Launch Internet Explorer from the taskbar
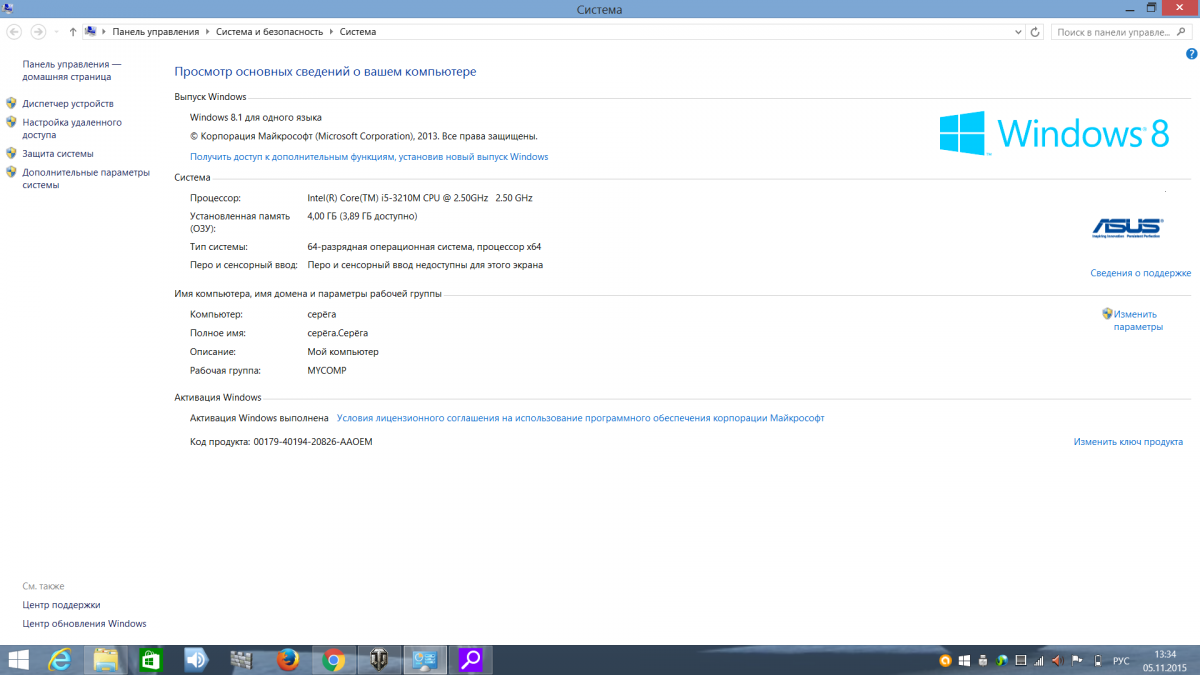Image resolution: width=1200 pixels, height=675 pixels. point(61,660)
